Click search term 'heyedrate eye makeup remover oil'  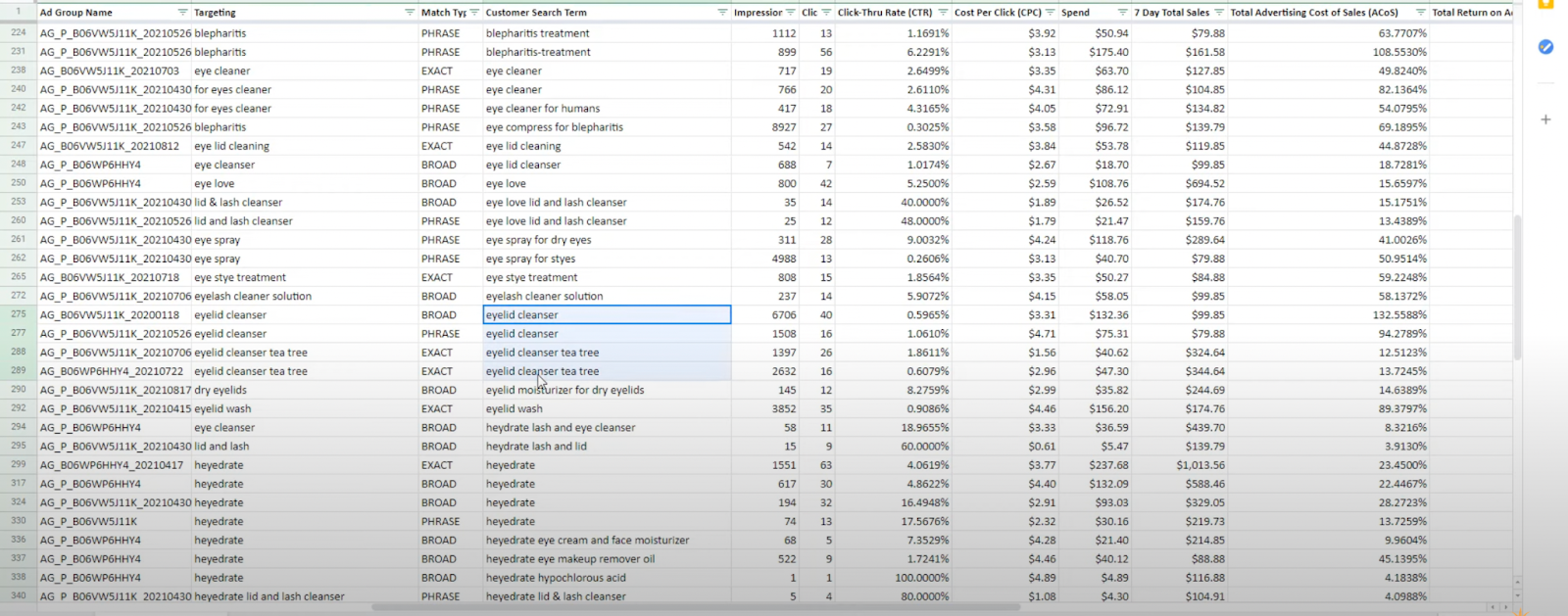(570, 559)
